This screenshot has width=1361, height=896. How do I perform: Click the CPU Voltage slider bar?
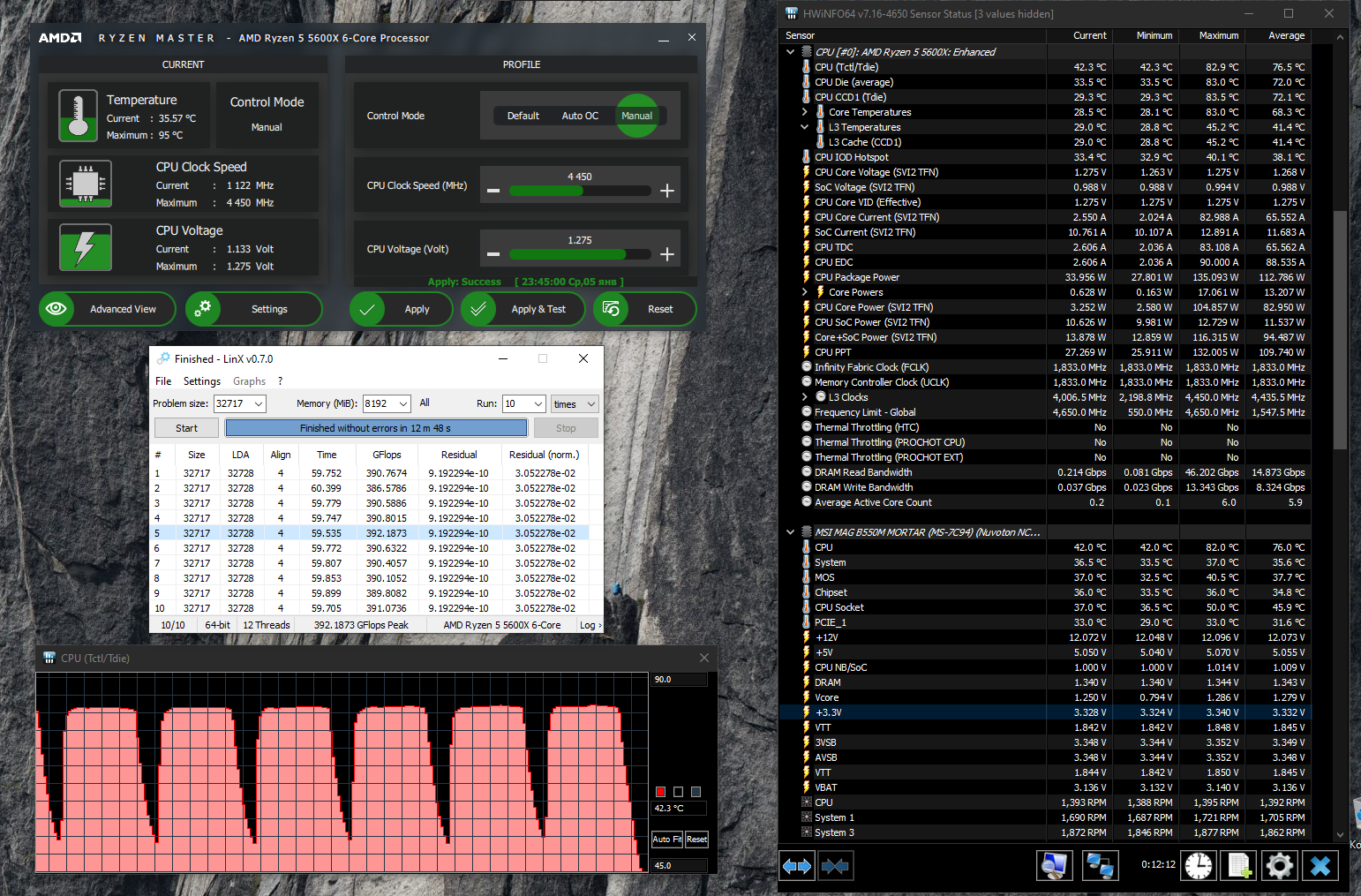point(580,254)
